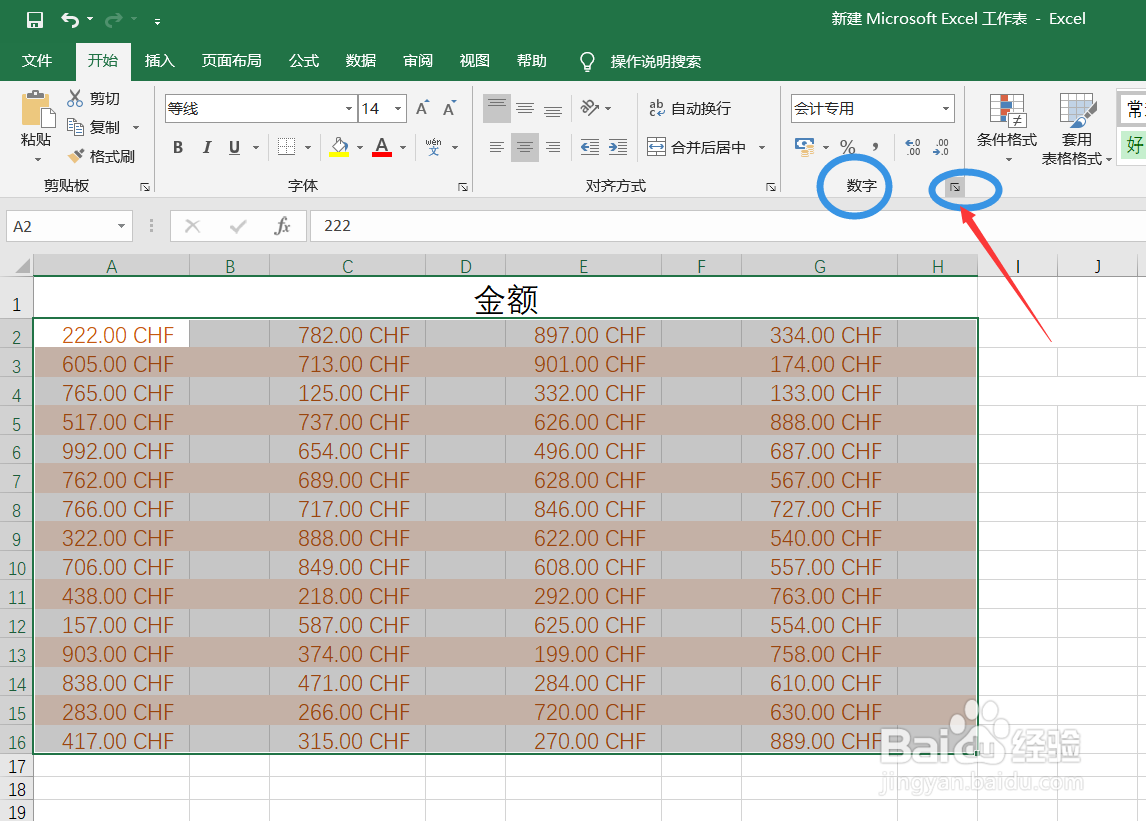Increase indent
The image size is (1146, 821).
tap(618, 147)
